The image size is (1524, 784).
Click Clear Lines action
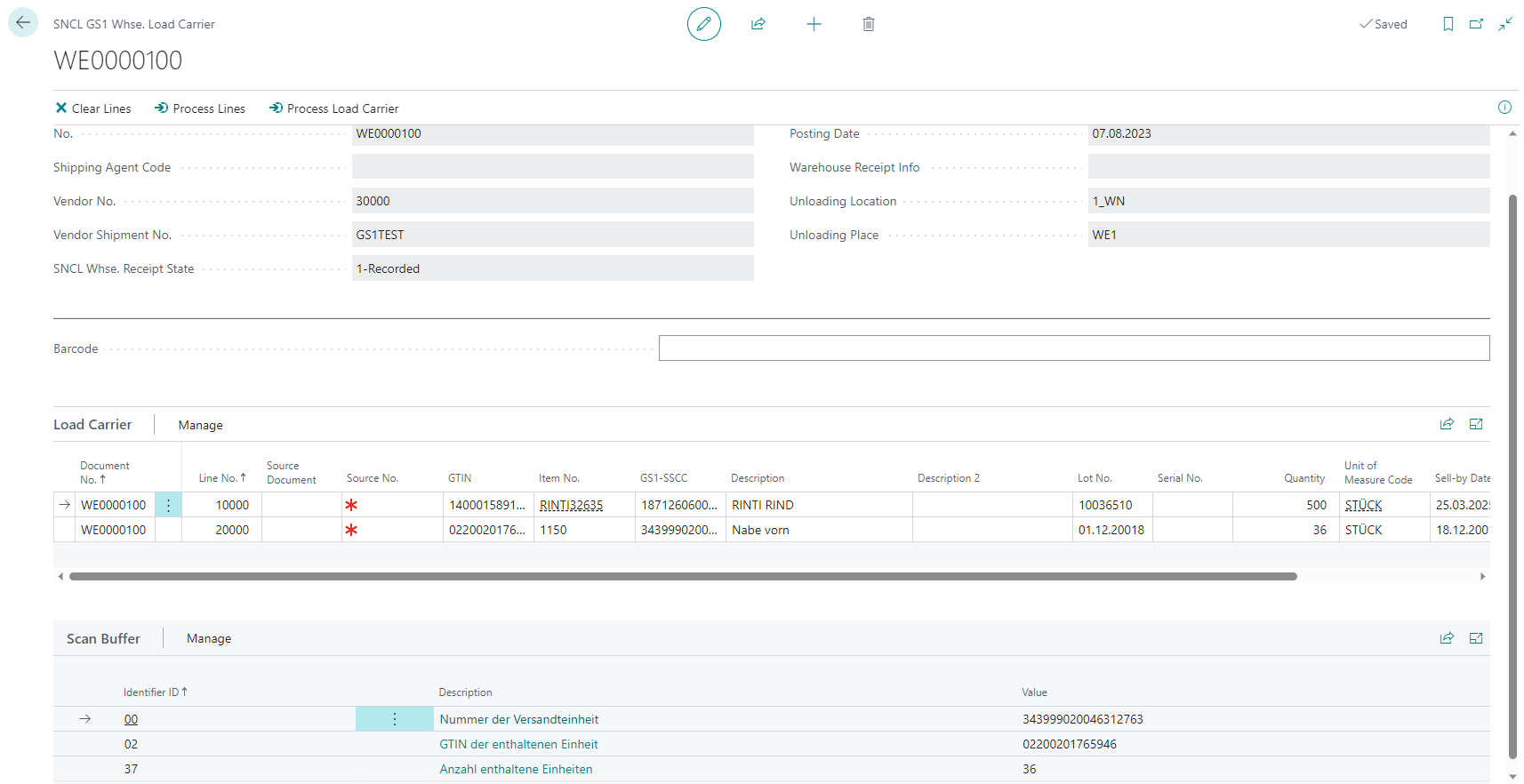93,108
